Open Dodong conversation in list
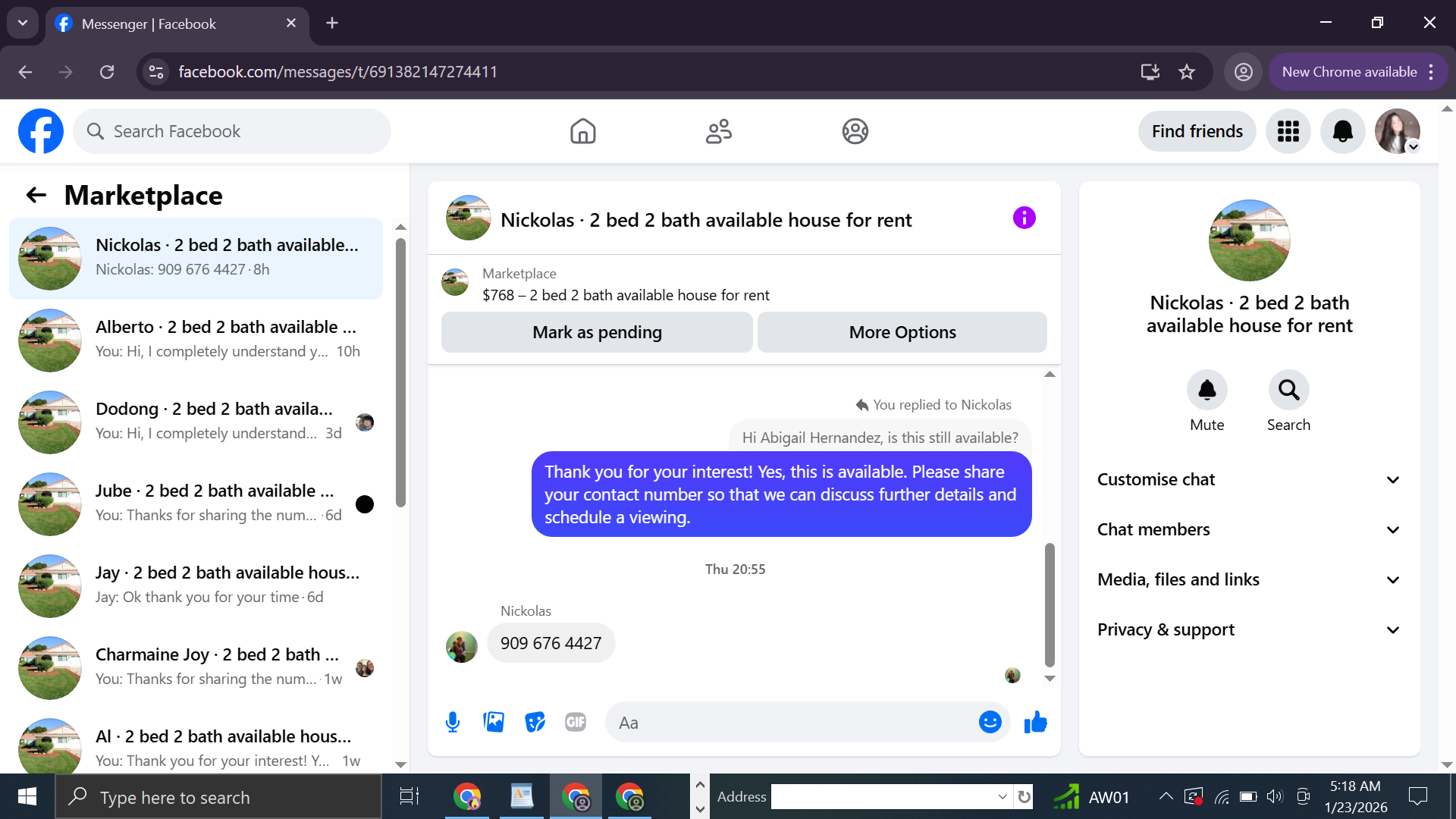This screenshot has height=819, width=1456. click(x=196, y=422)
